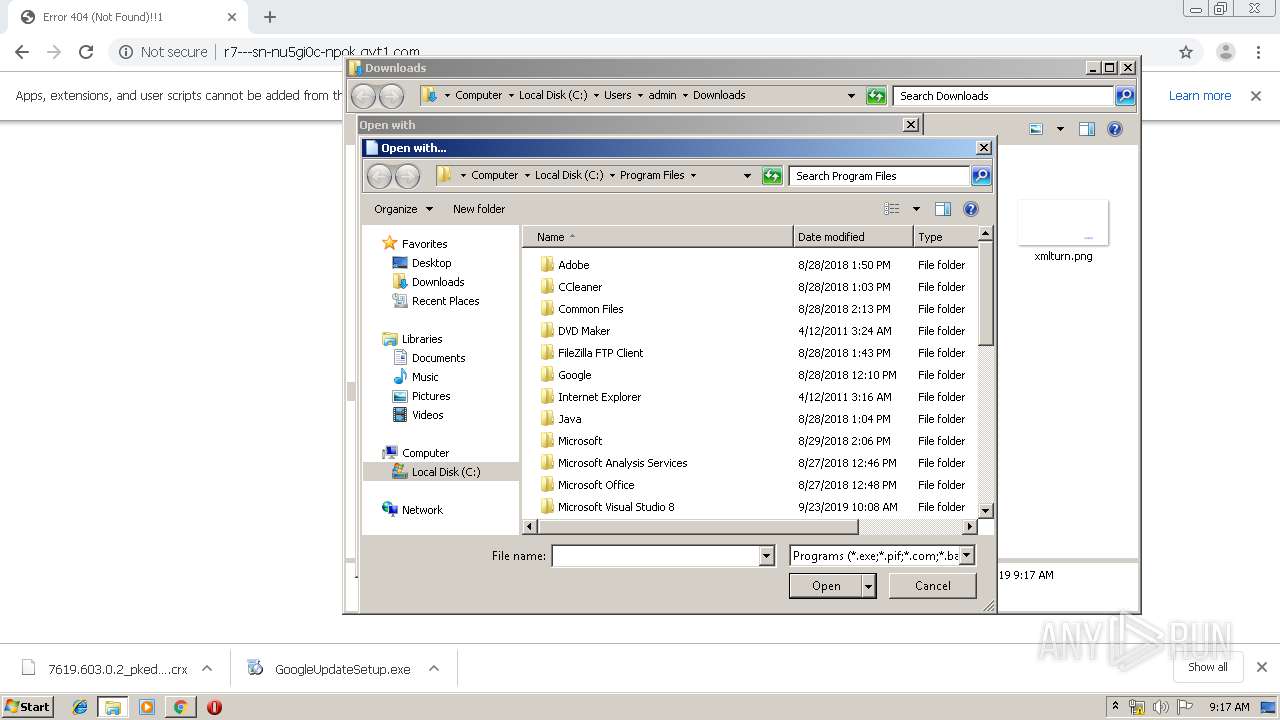
Task: Open the Organize menu dropdown
Action: tap(403, 209)
